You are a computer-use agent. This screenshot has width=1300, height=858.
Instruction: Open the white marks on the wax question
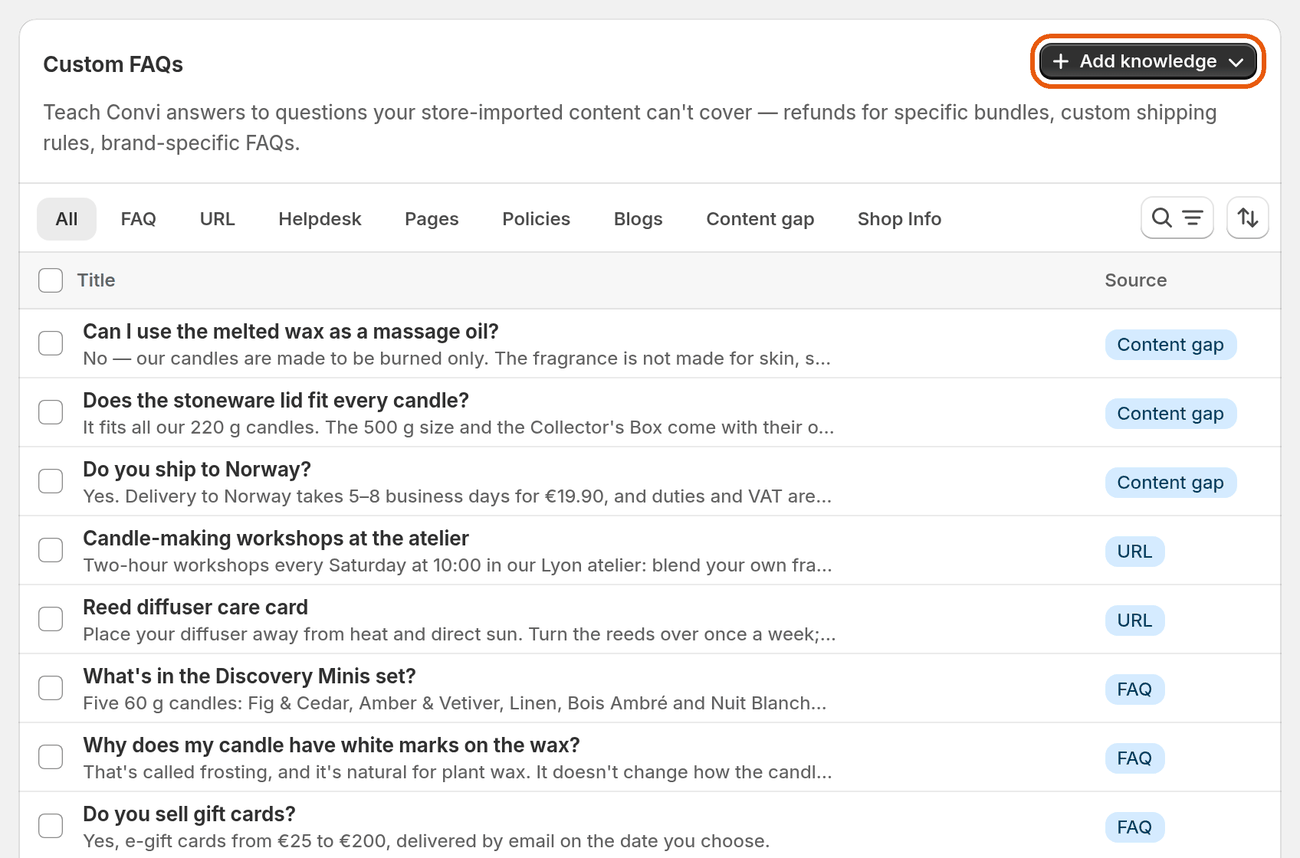pos(331,746)
